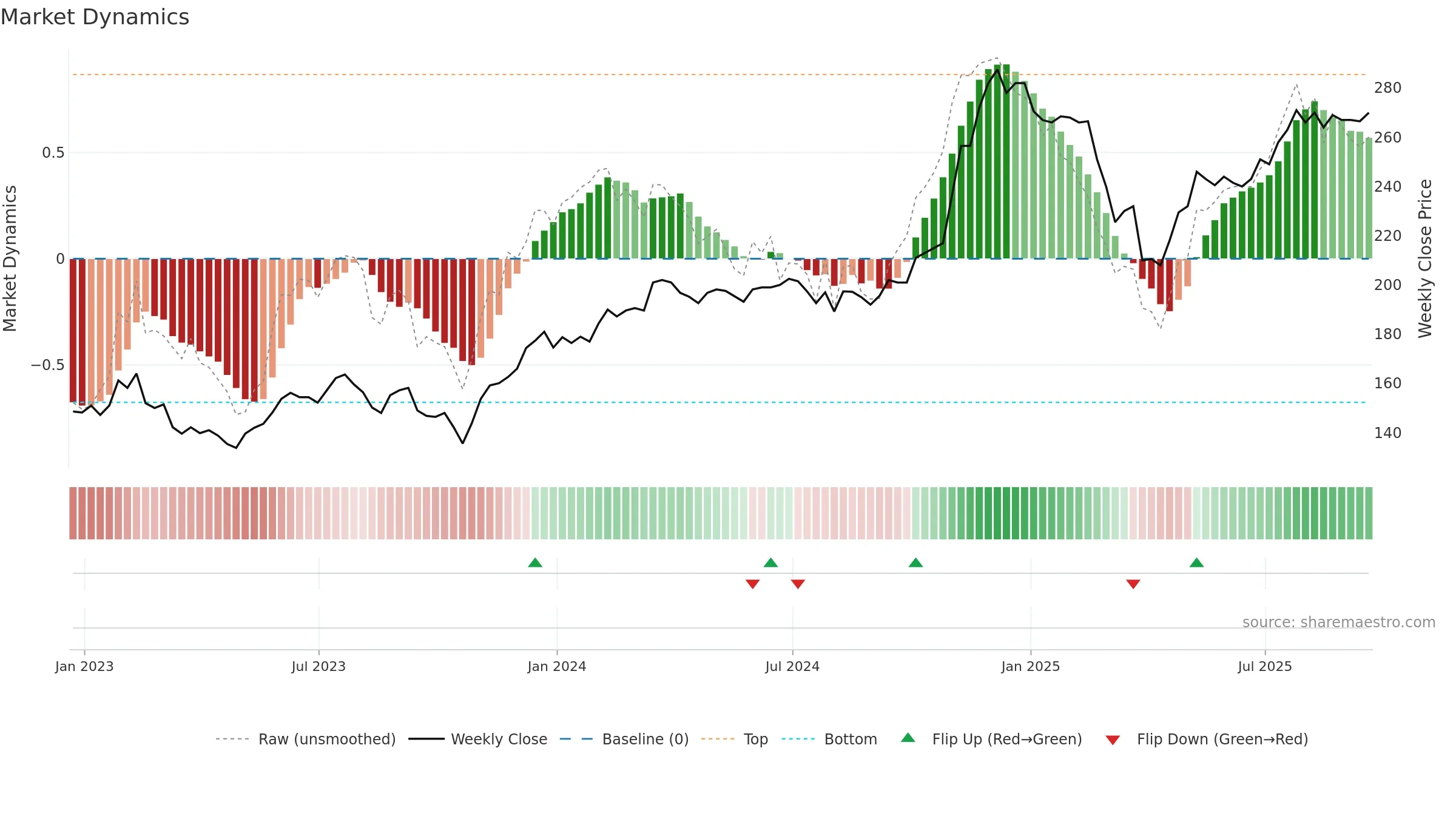
Task: Click the flip-up marker just before Jul 2024
Action: pos(770,562)
